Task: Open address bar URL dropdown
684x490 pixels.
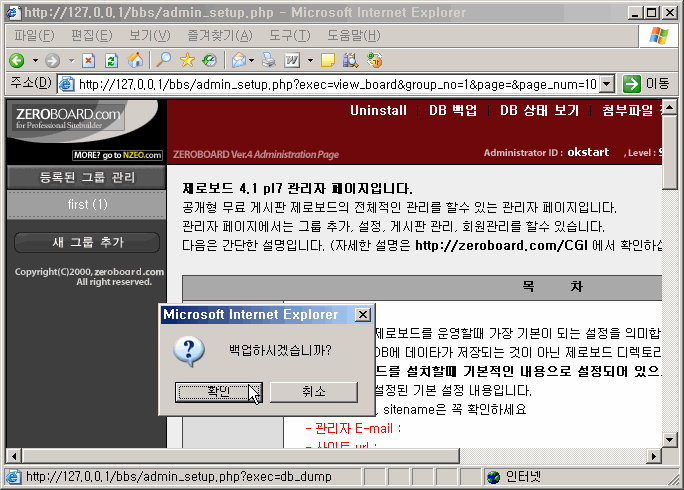Action: click(x=607, y=84)
